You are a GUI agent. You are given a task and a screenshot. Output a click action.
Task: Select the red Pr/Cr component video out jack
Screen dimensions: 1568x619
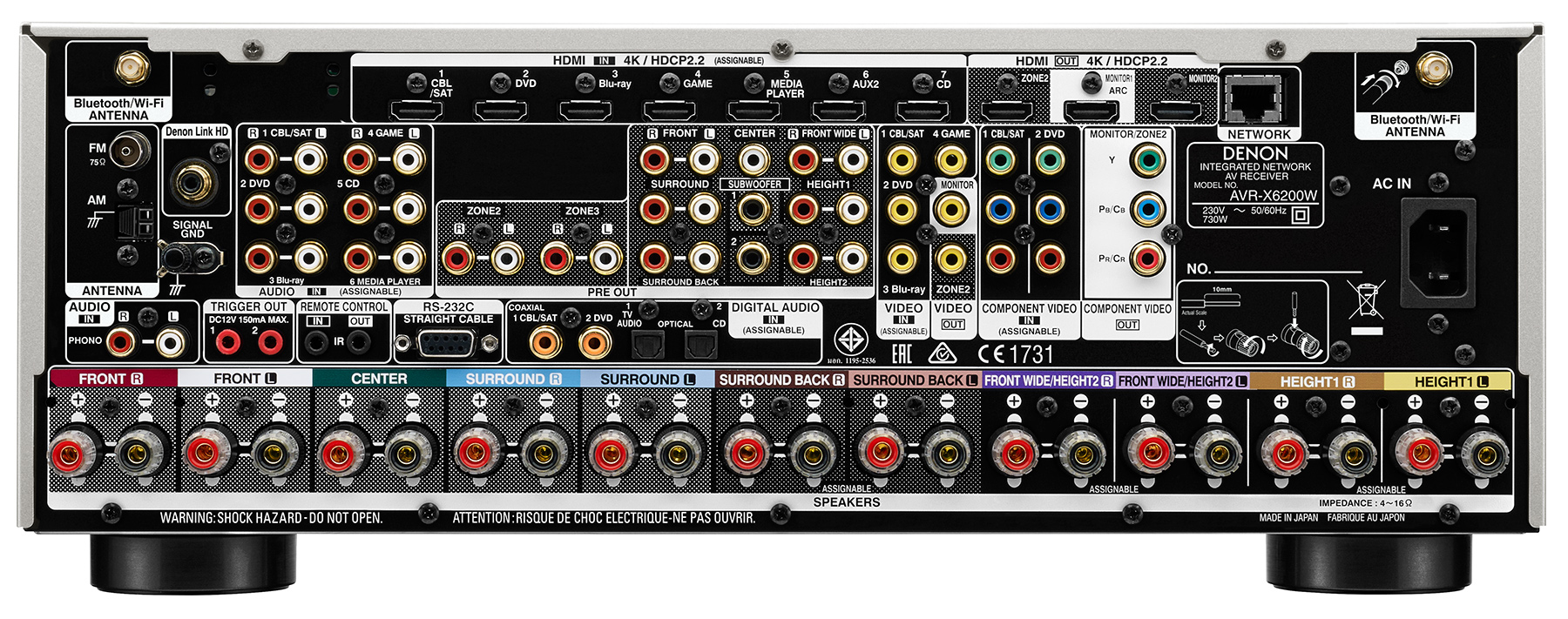(x=1148, y=259)
